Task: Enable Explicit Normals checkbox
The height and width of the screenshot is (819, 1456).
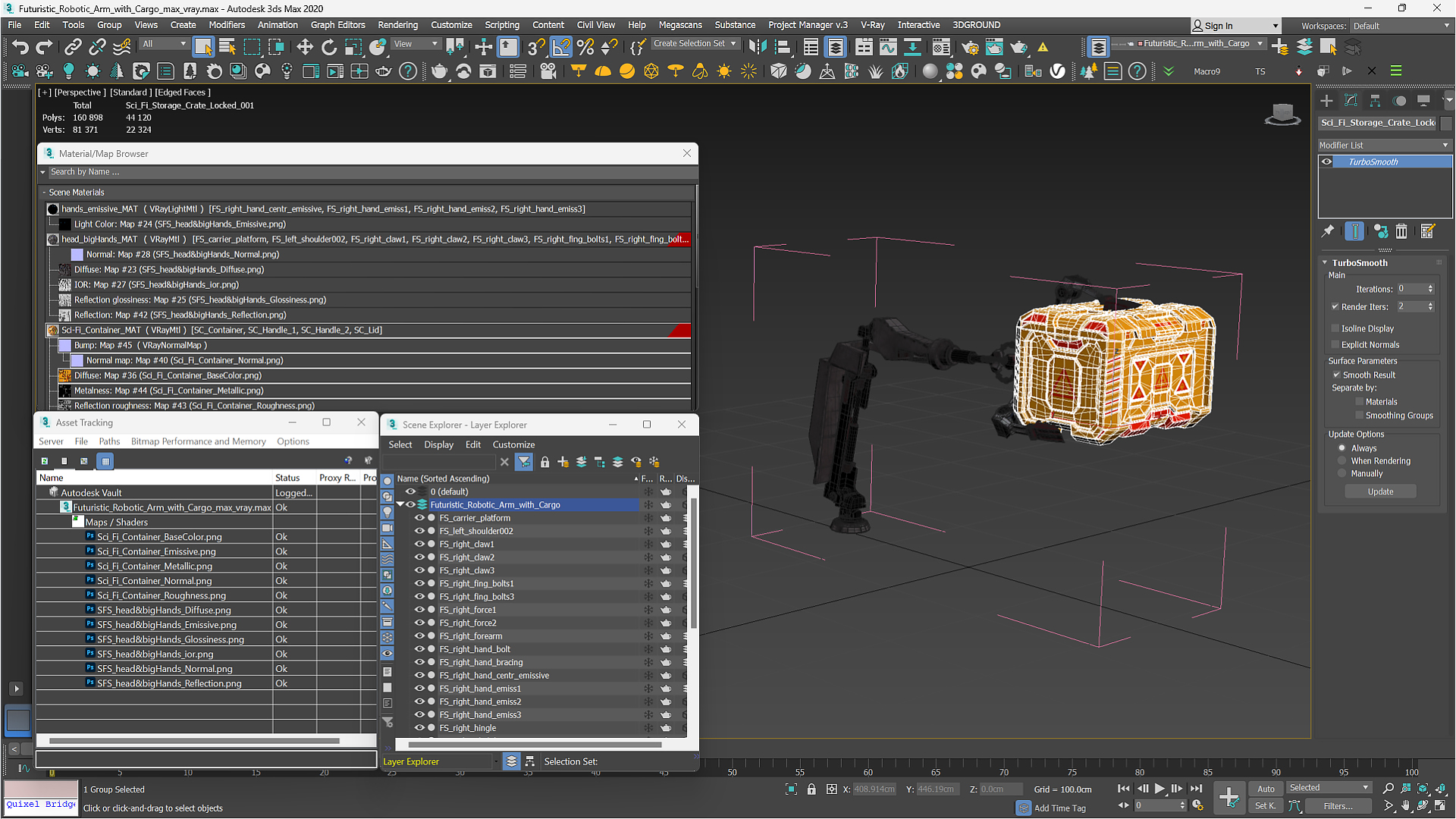Action: point(1335,344)
